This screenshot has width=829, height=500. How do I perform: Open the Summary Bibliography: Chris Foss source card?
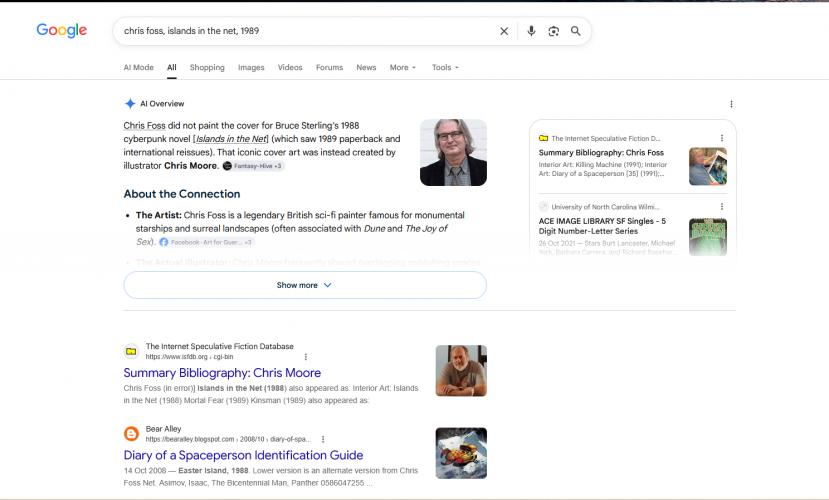[601, 153]
